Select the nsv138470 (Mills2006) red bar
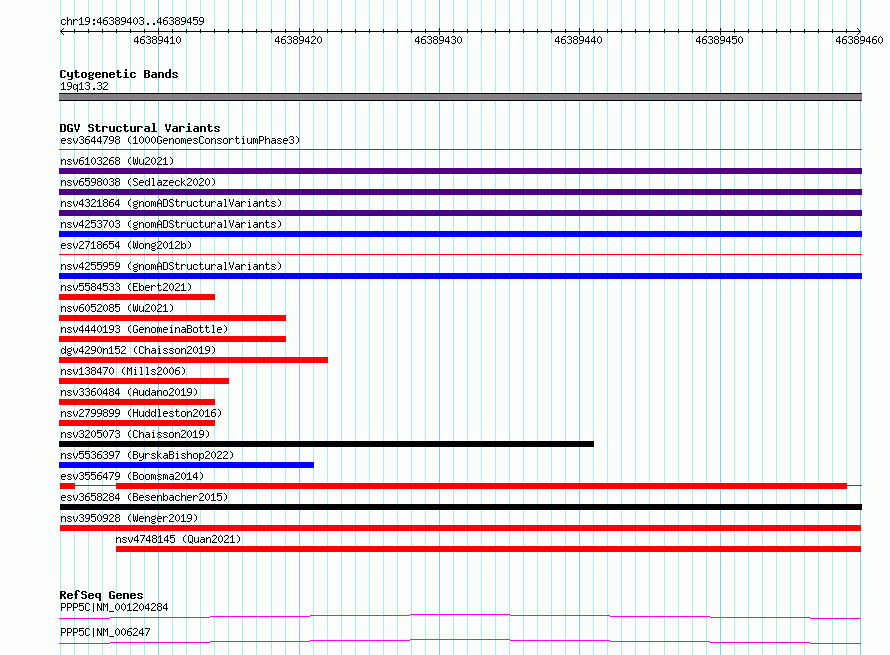The image size is (890, 655). 144,381
